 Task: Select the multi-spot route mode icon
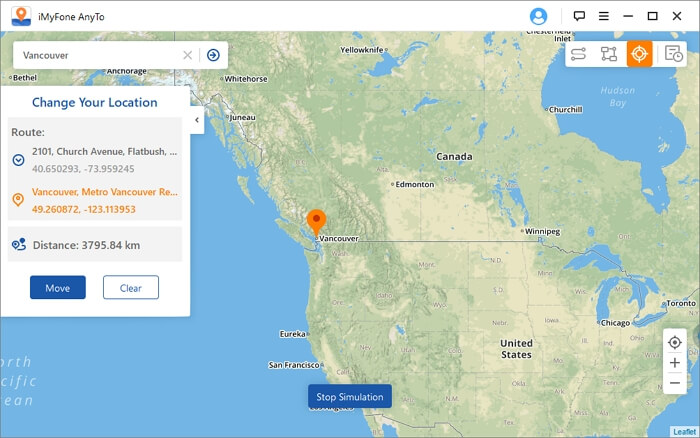(608, 54)
